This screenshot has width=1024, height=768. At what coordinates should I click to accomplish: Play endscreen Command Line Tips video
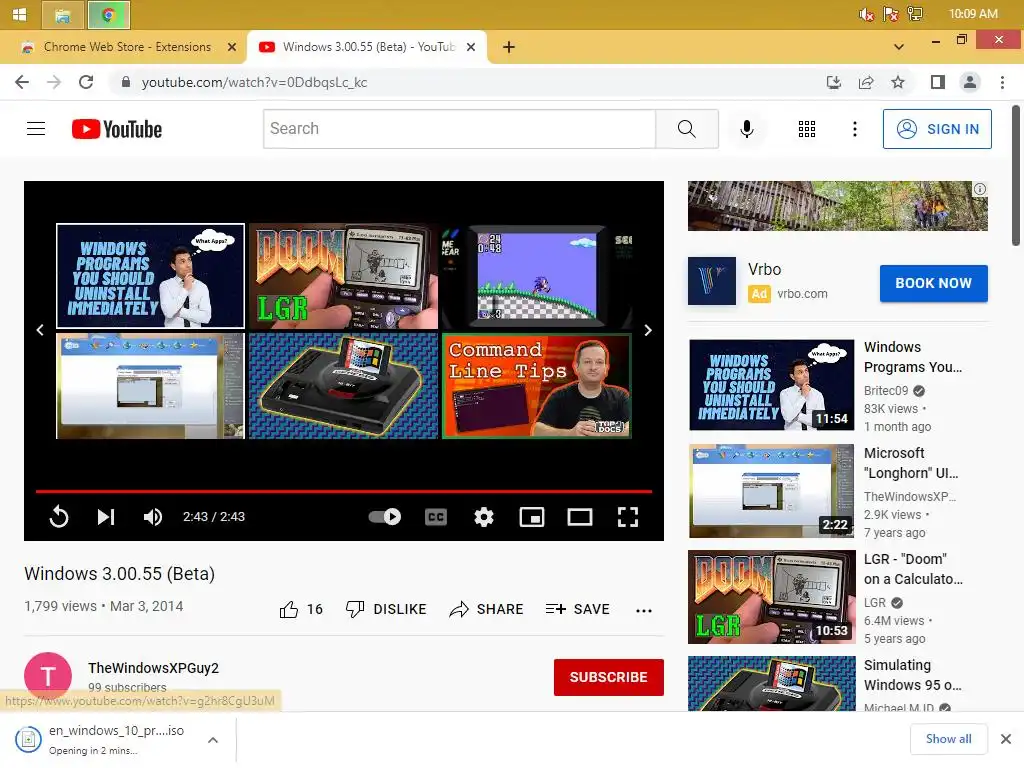click(537, 386)
